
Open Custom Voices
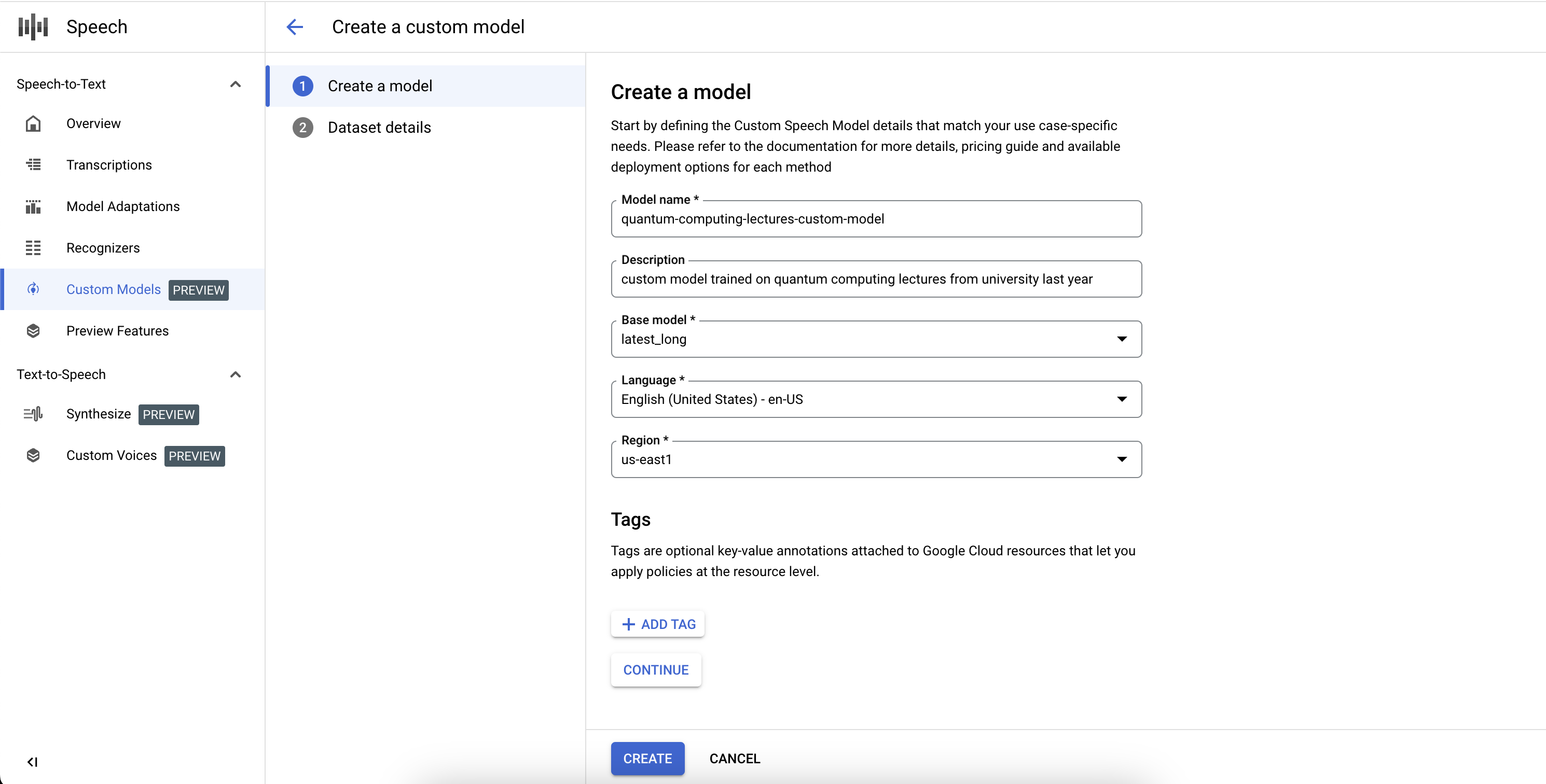pos(112,456)
